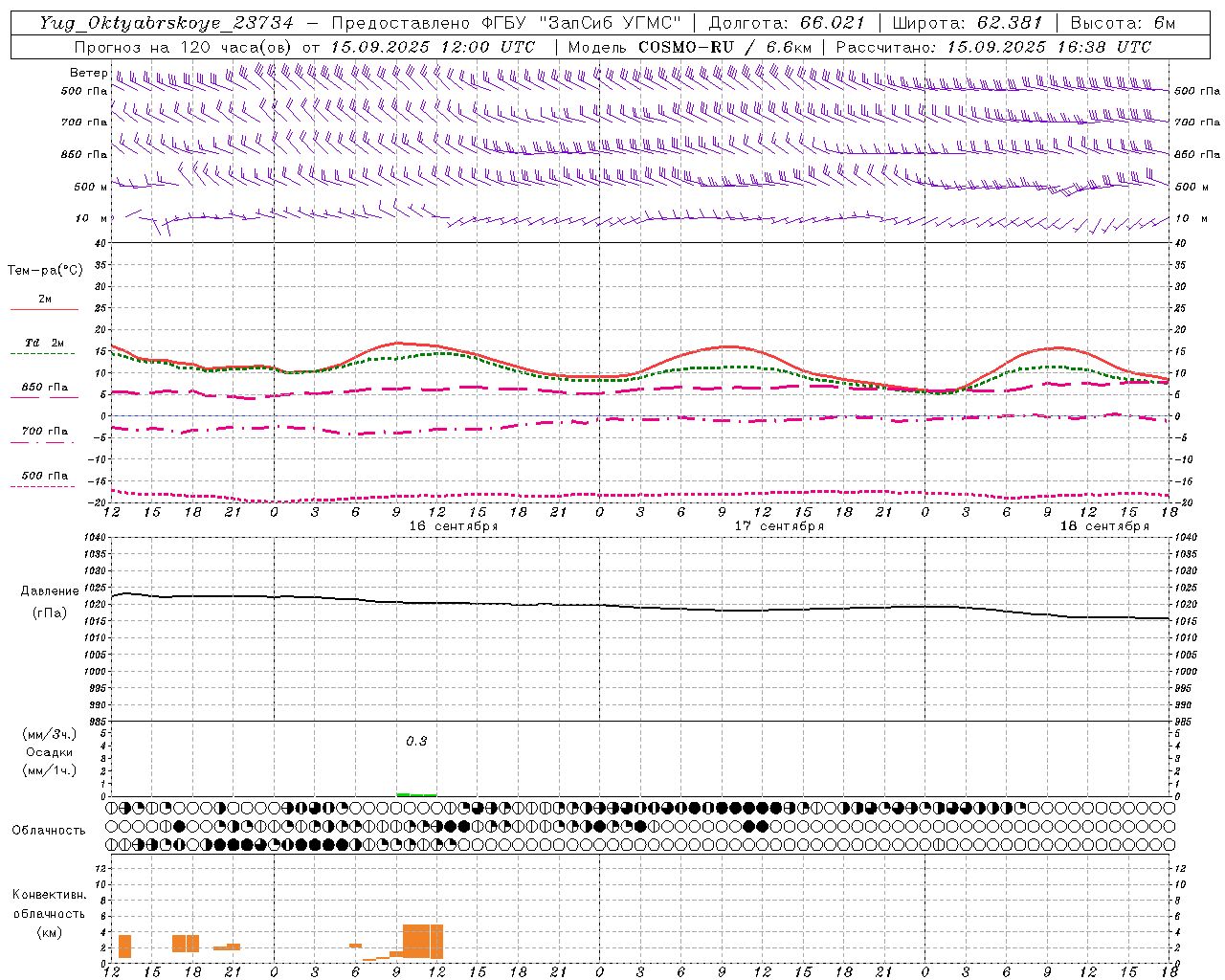Image resolution: width=1225 pixels, height=980 pixels.
Task: Select the date label 16 сентября
Action: click(x=454, y=526)
